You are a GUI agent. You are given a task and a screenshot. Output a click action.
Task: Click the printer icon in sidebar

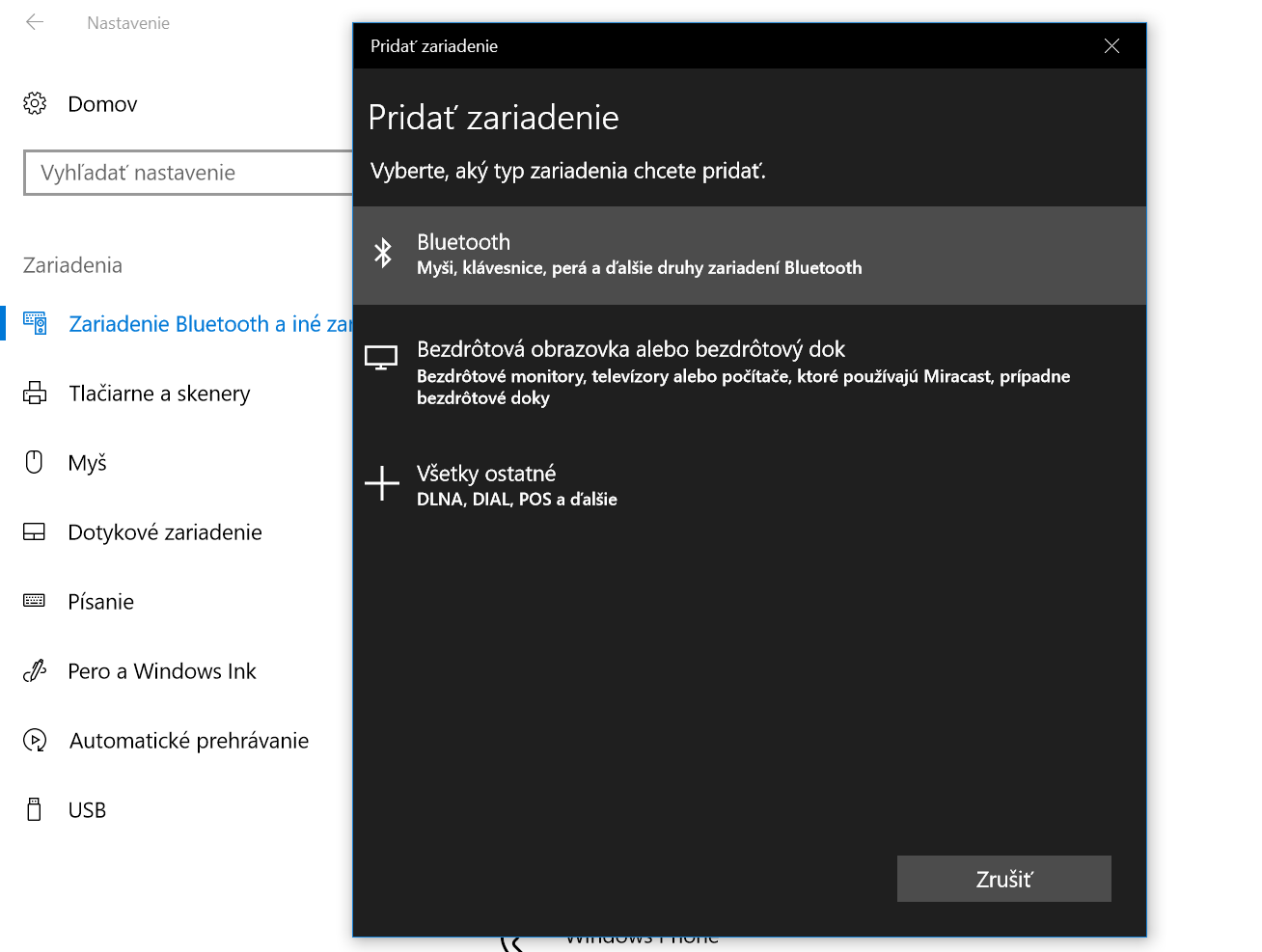(x=35, y=393)
